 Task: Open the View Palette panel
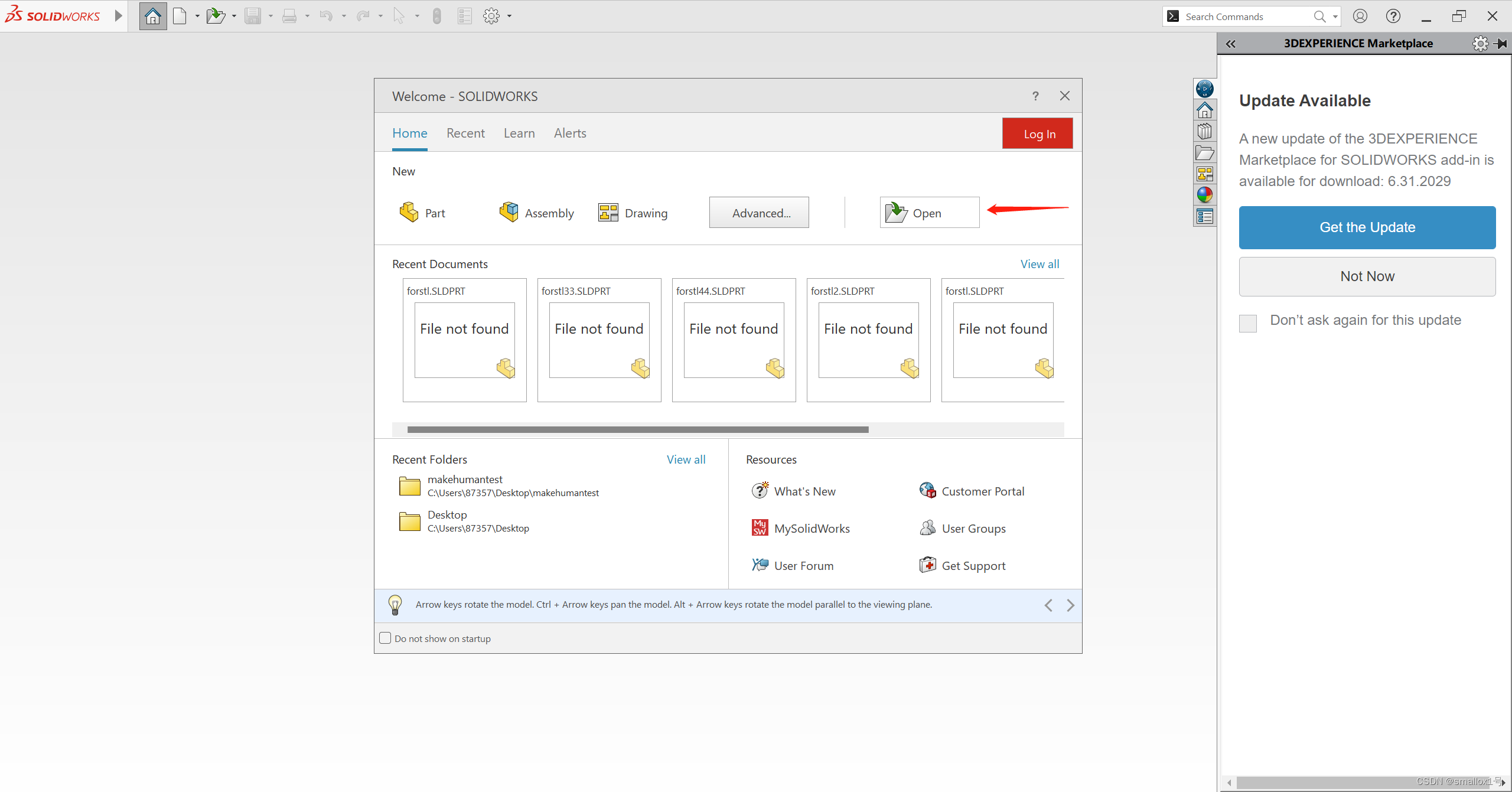tap(1205, 174)
